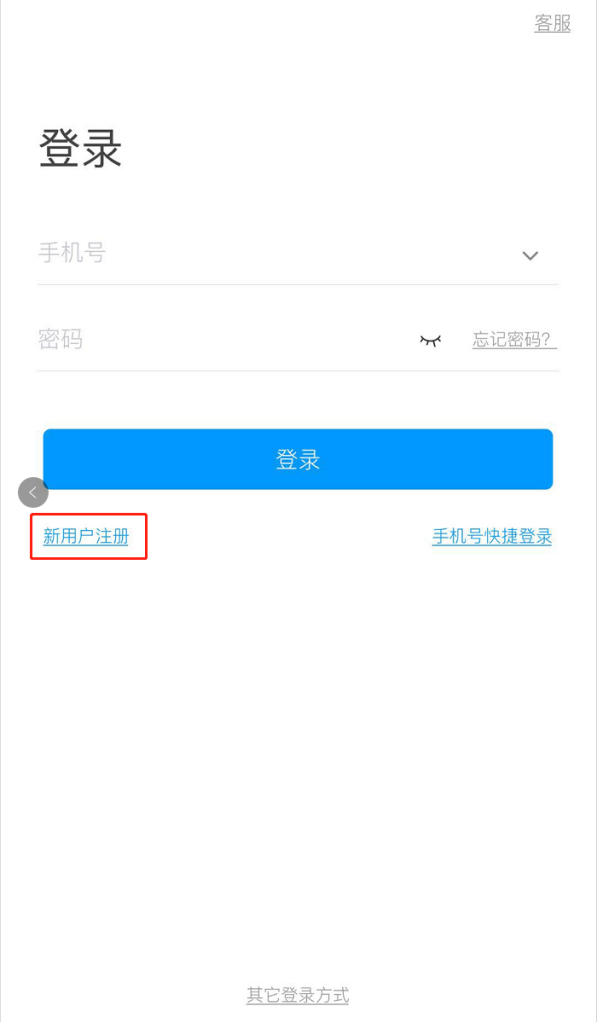This screenshot has height=1022, width=597.
Task: Toggle password visibility with the closed-eye icon
Action: click(430, 340)
